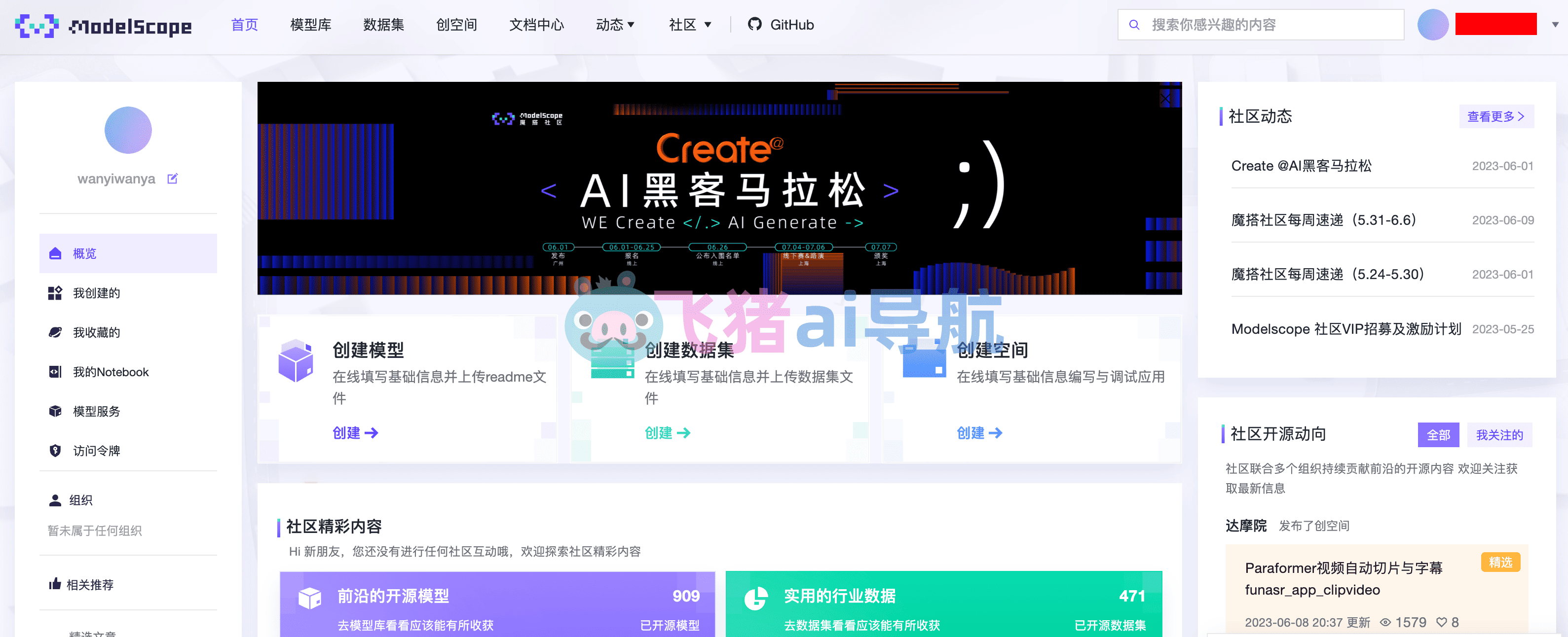This screenshot has height=637, width=1568.
Task: Open the 前沿的开源模型 card
Action: click(497, 604)
